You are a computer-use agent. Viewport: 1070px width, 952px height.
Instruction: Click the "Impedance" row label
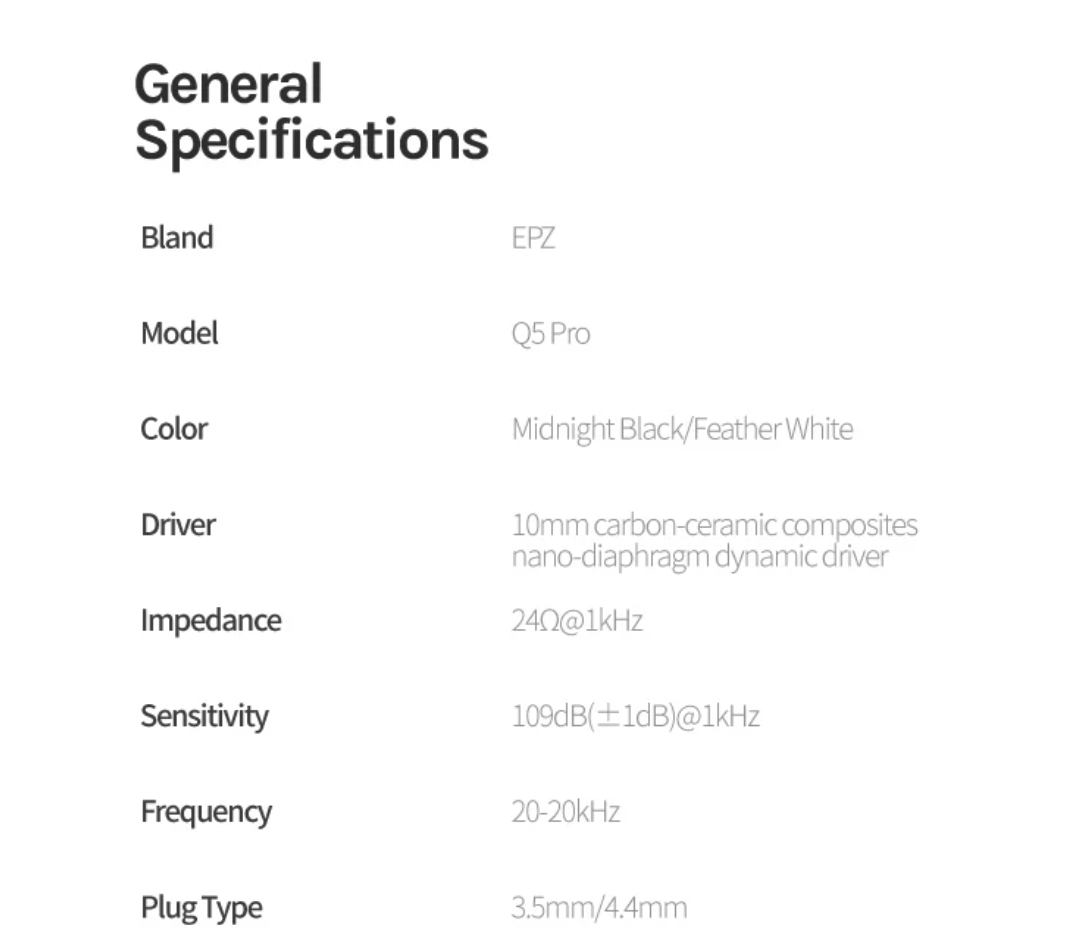tap(211, 620)
